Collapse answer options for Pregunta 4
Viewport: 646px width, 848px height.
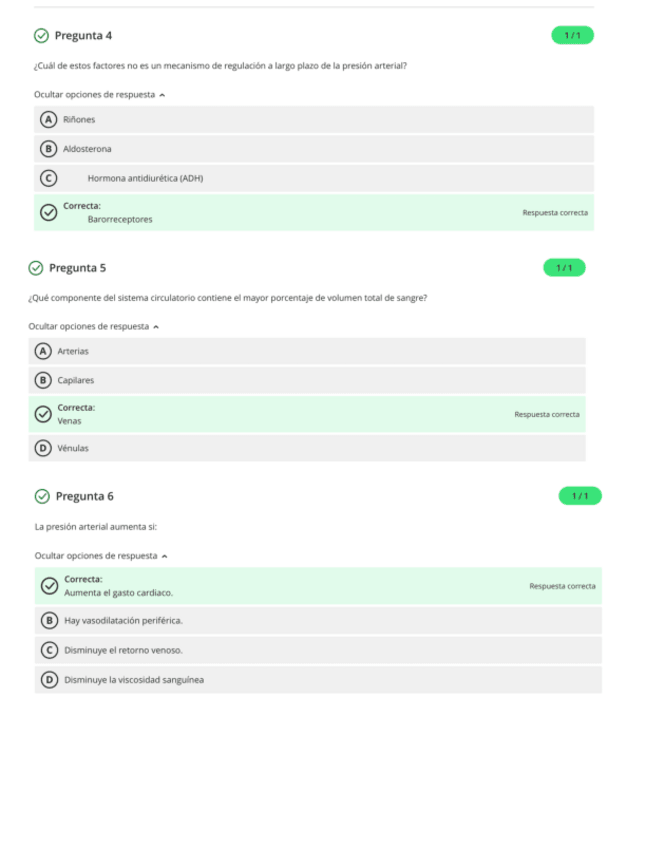99,95
